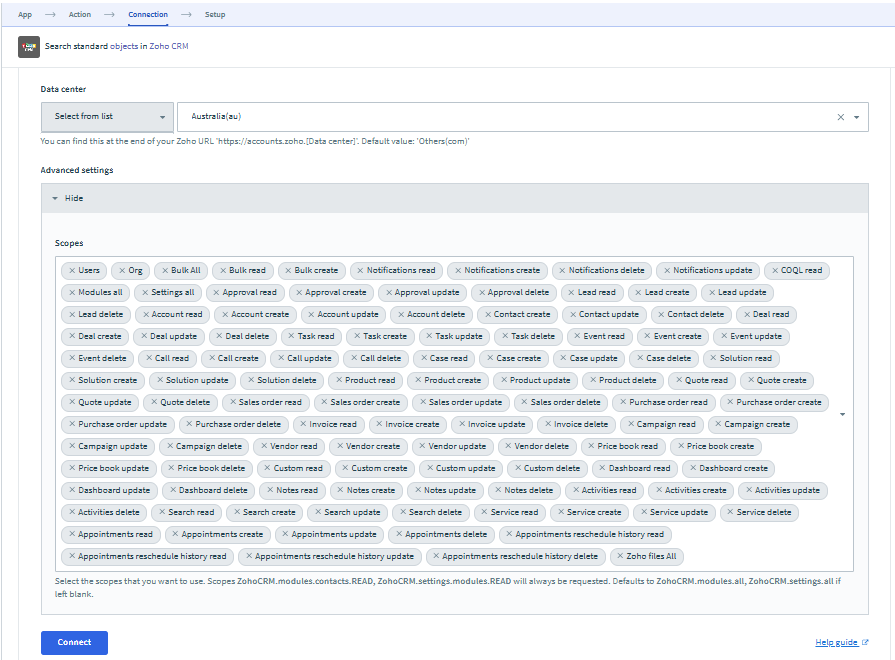Click the Campaign read scope chip label
The height and width of the screenshot is (660, 895).
tap(666, 424)
